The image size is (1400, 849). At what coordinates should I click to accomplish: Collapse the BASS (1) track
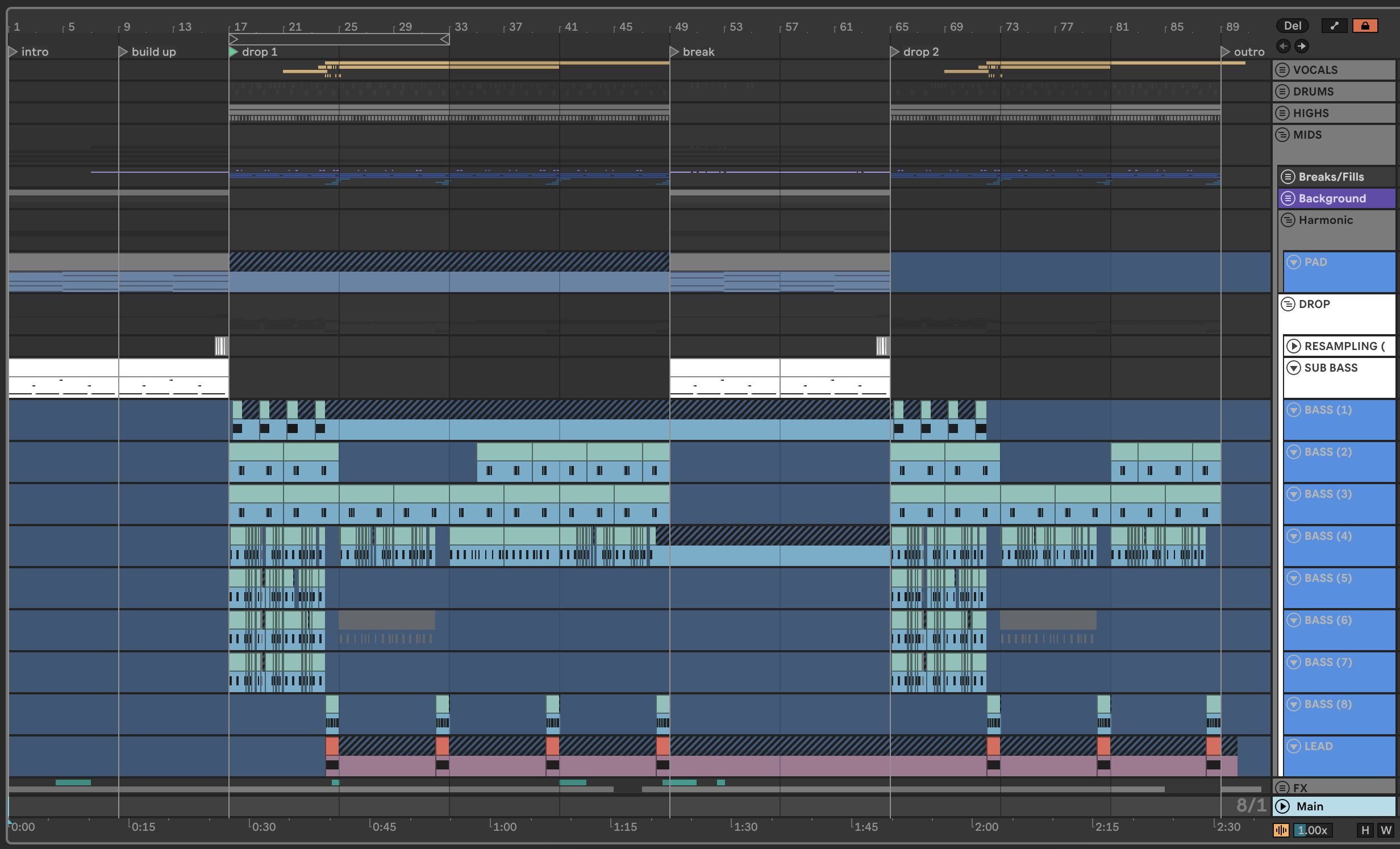1294,410
